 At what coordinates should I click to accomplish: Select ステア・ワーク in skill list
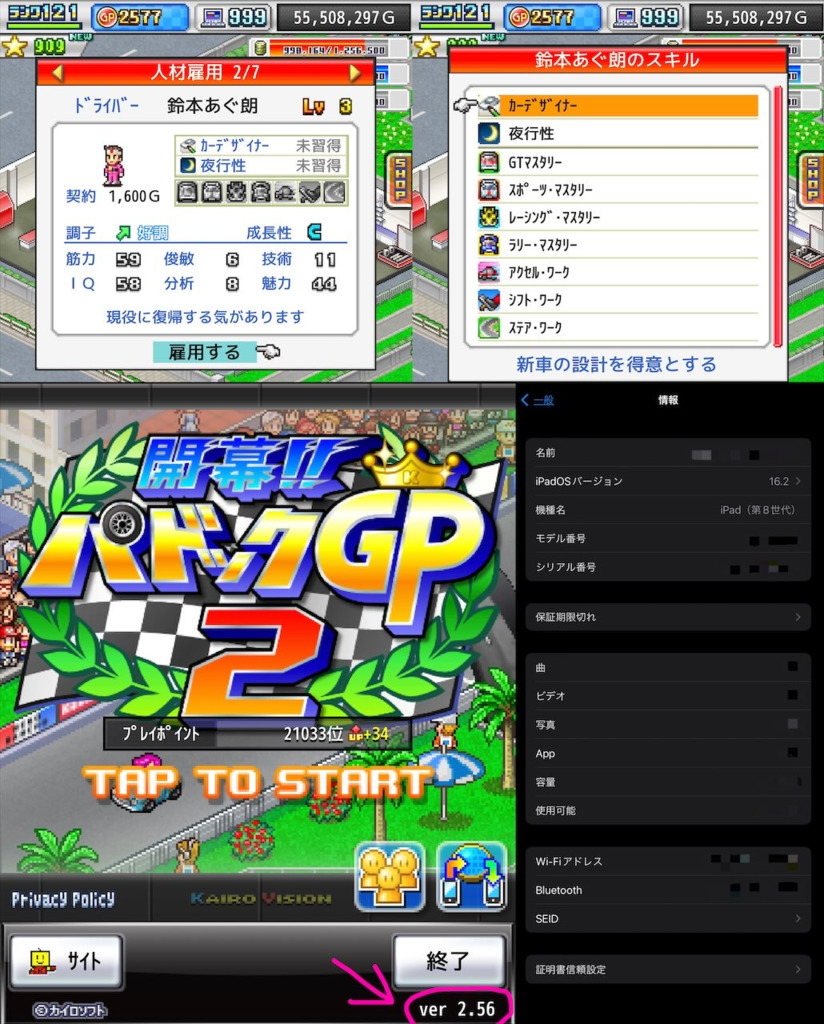[618, 327]
